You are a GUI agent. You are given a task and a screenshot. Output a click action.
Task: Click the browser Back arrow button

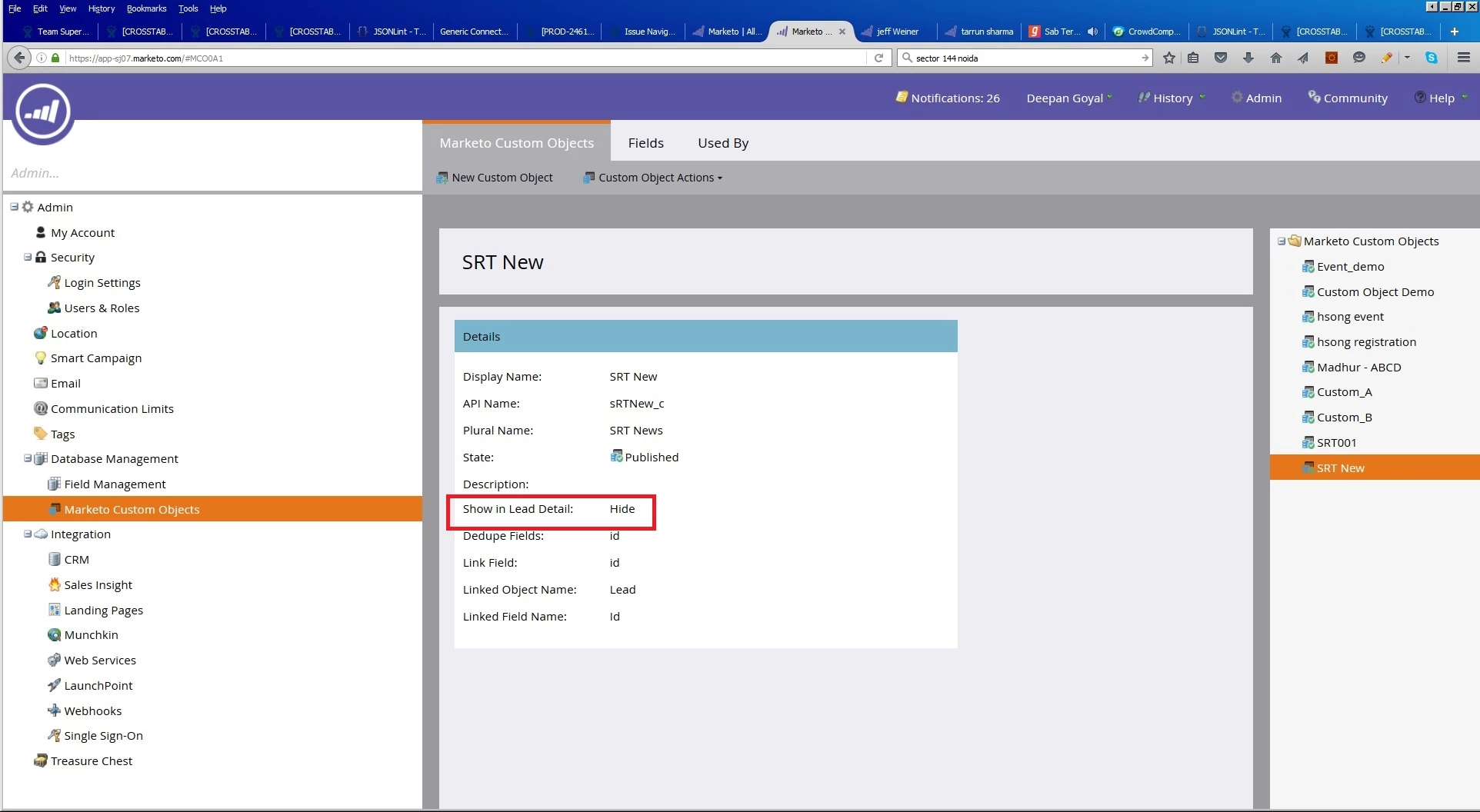click(19, 58)
